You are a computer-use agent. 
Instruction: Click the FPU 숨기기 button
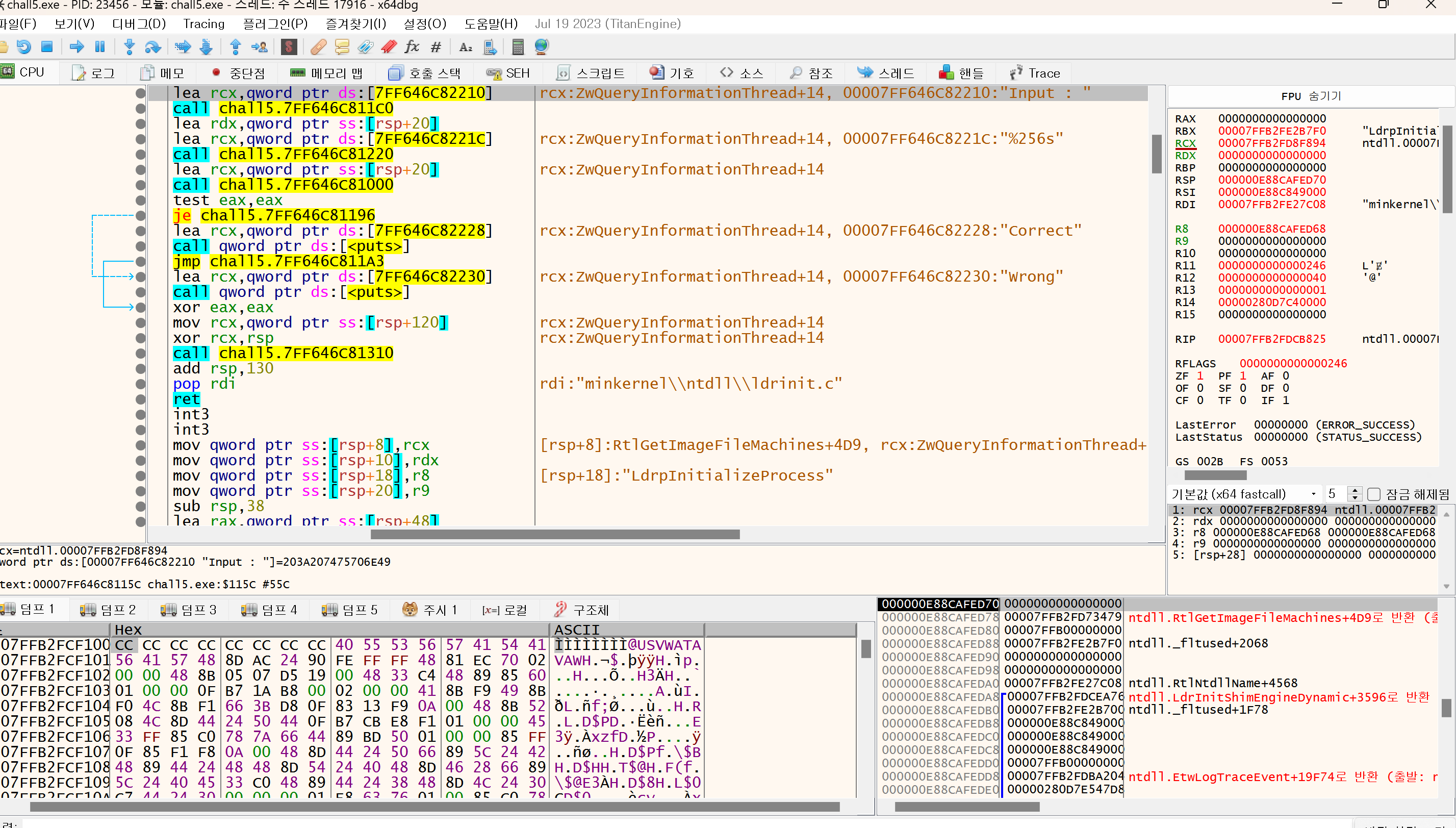point(1310,96)
